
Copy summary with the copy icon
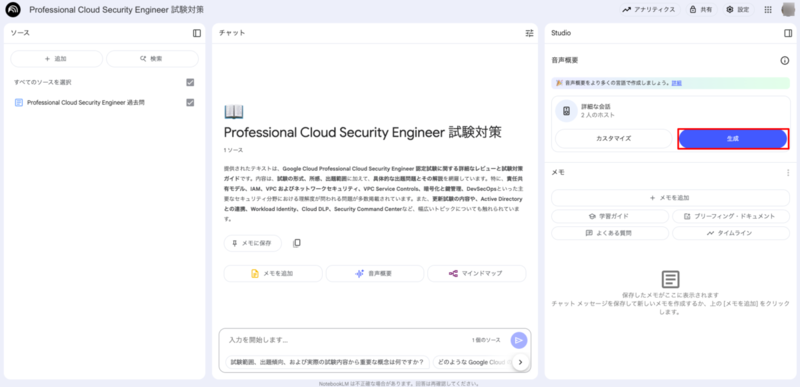(297, 243)
